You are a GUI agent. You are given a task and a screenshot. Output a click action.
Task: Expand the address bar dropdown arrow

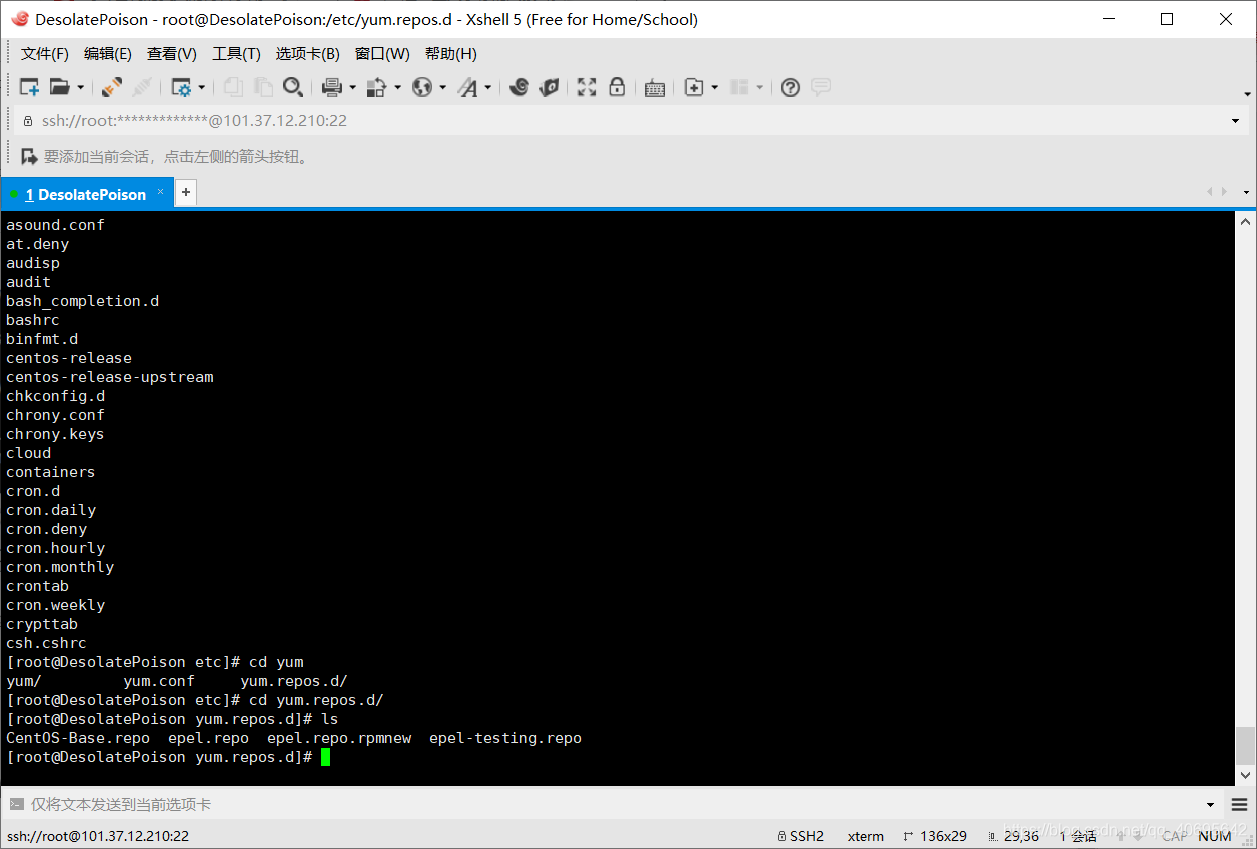tap(1235, 121)
